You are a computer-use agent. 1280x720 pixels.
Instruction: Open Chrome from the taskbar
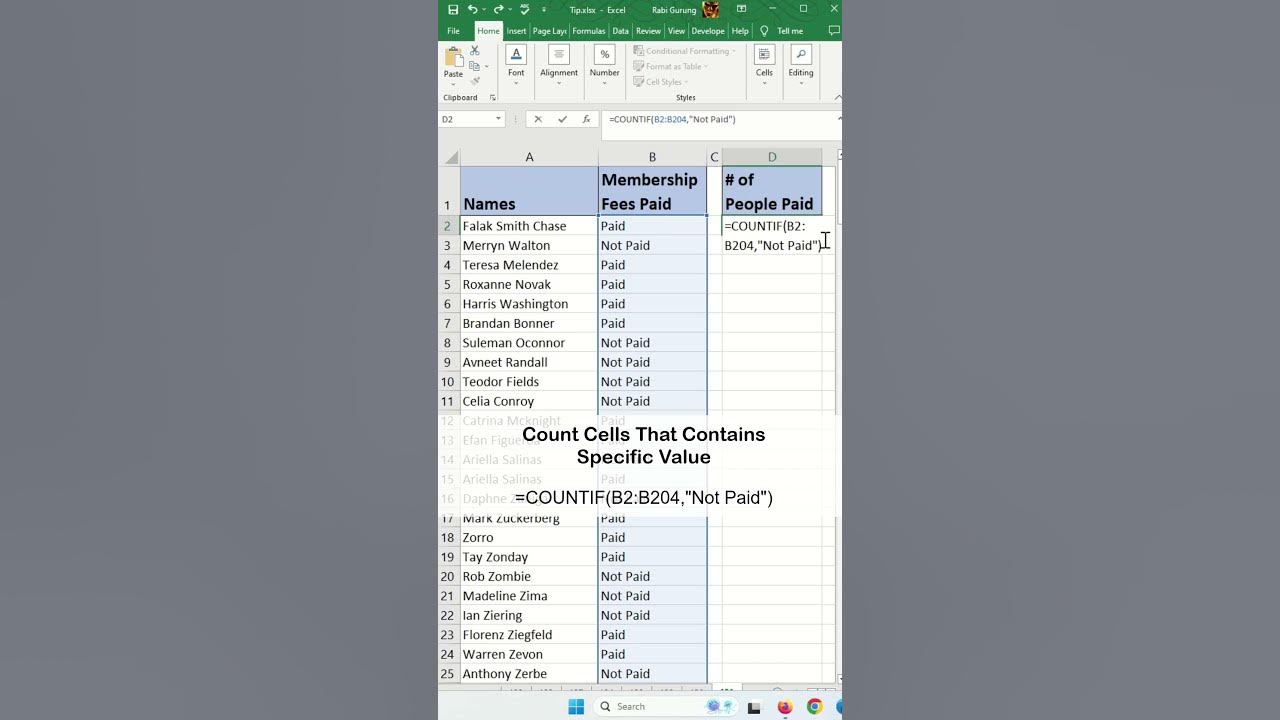point(815,707)
